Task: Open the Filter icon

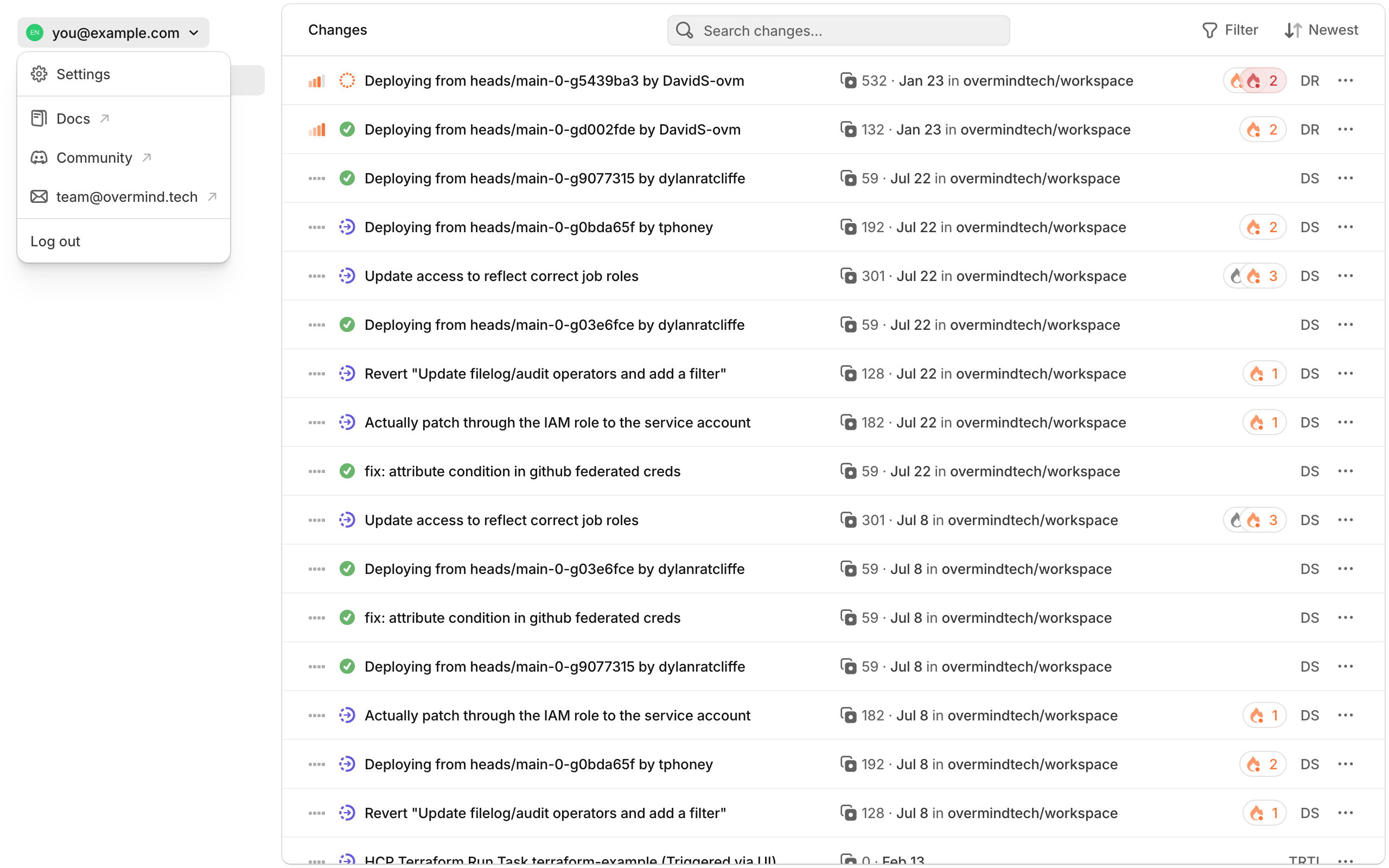Action: (1210, 30)
